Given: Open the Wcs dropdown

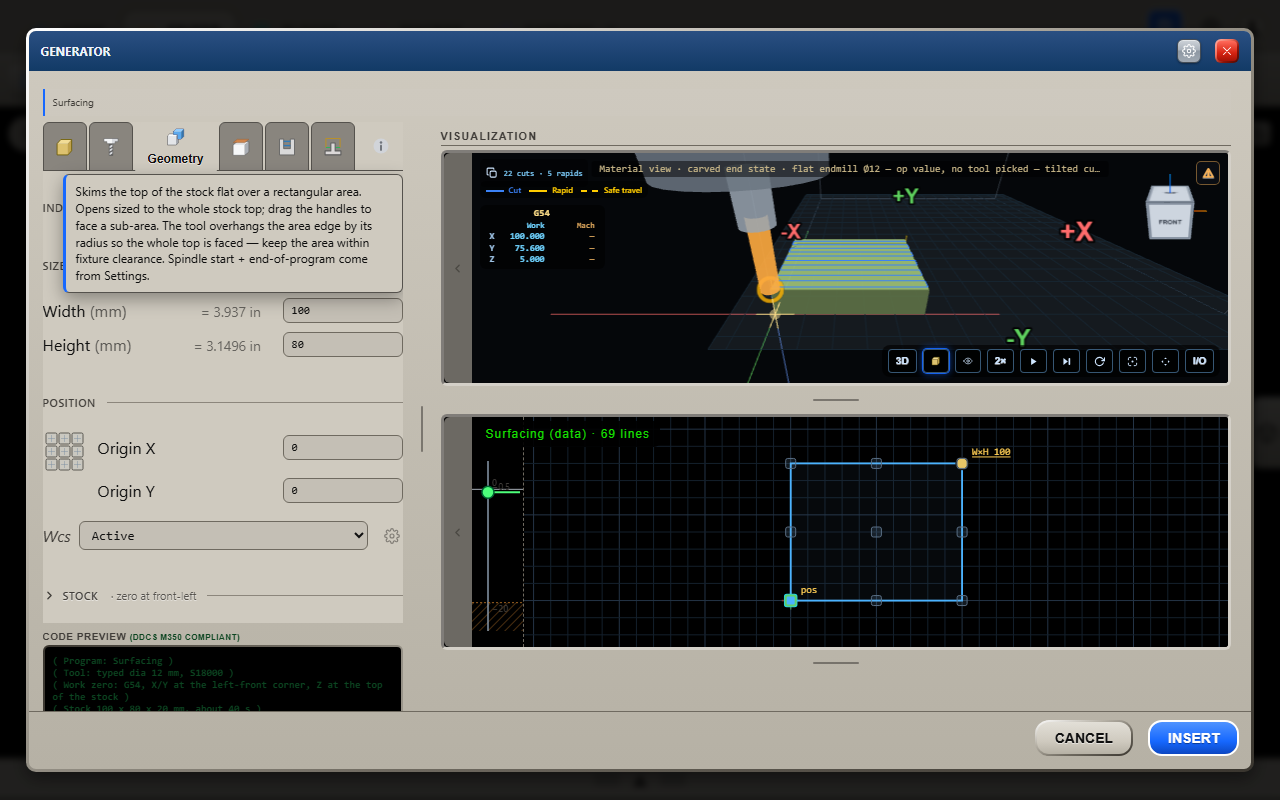Looking at the screenshot, I should [223, 536].
